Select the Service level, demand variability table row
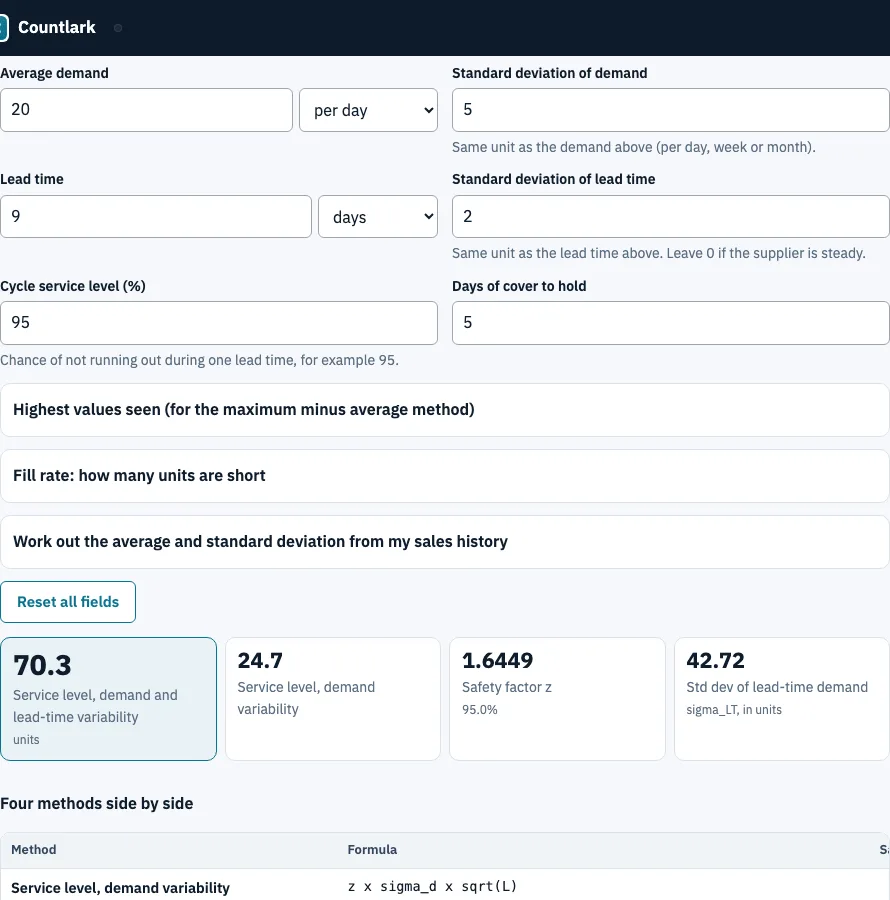Screen dimensions: 890x900 pyautogui.click(x=445, y=887)
